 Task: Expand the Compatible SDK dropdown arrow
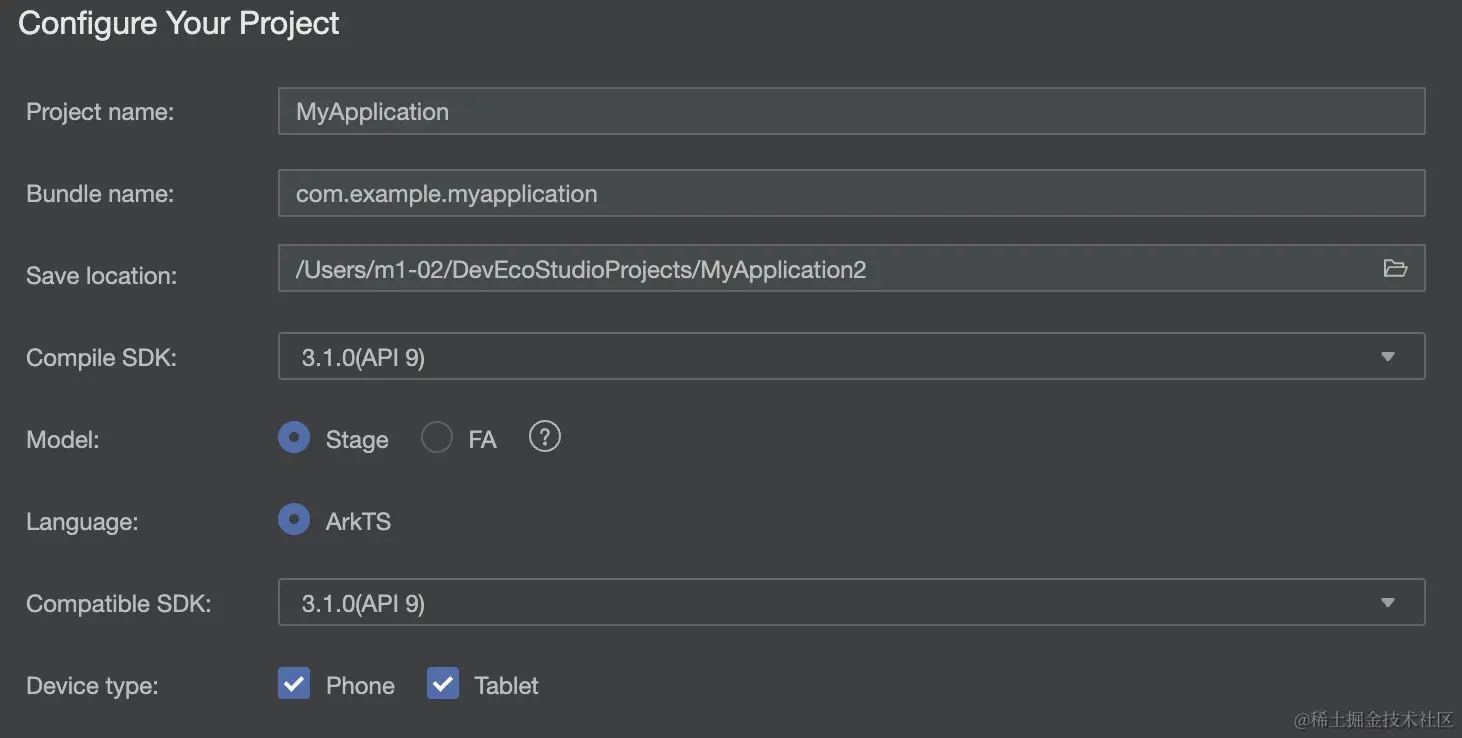click(1387, 602)
